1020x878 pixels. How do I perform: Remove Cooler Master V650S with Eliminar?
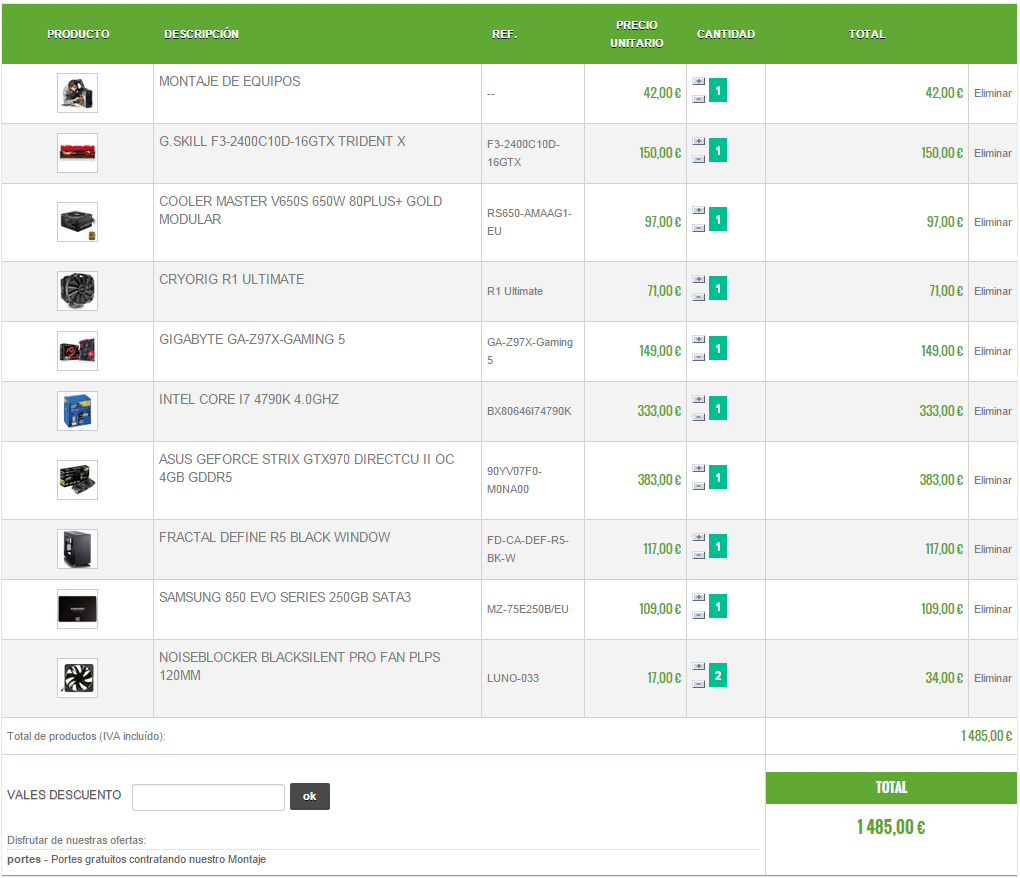[x=993, y=222]
